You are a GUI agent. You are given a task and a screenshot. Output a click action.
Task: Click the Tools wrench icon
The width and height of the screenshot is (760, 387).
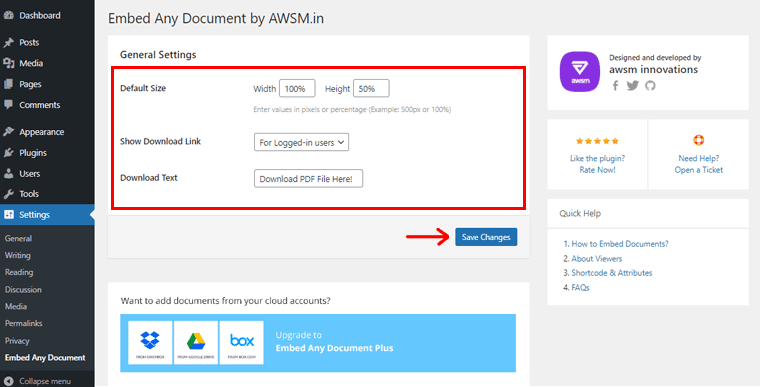[x=8, y=194]
